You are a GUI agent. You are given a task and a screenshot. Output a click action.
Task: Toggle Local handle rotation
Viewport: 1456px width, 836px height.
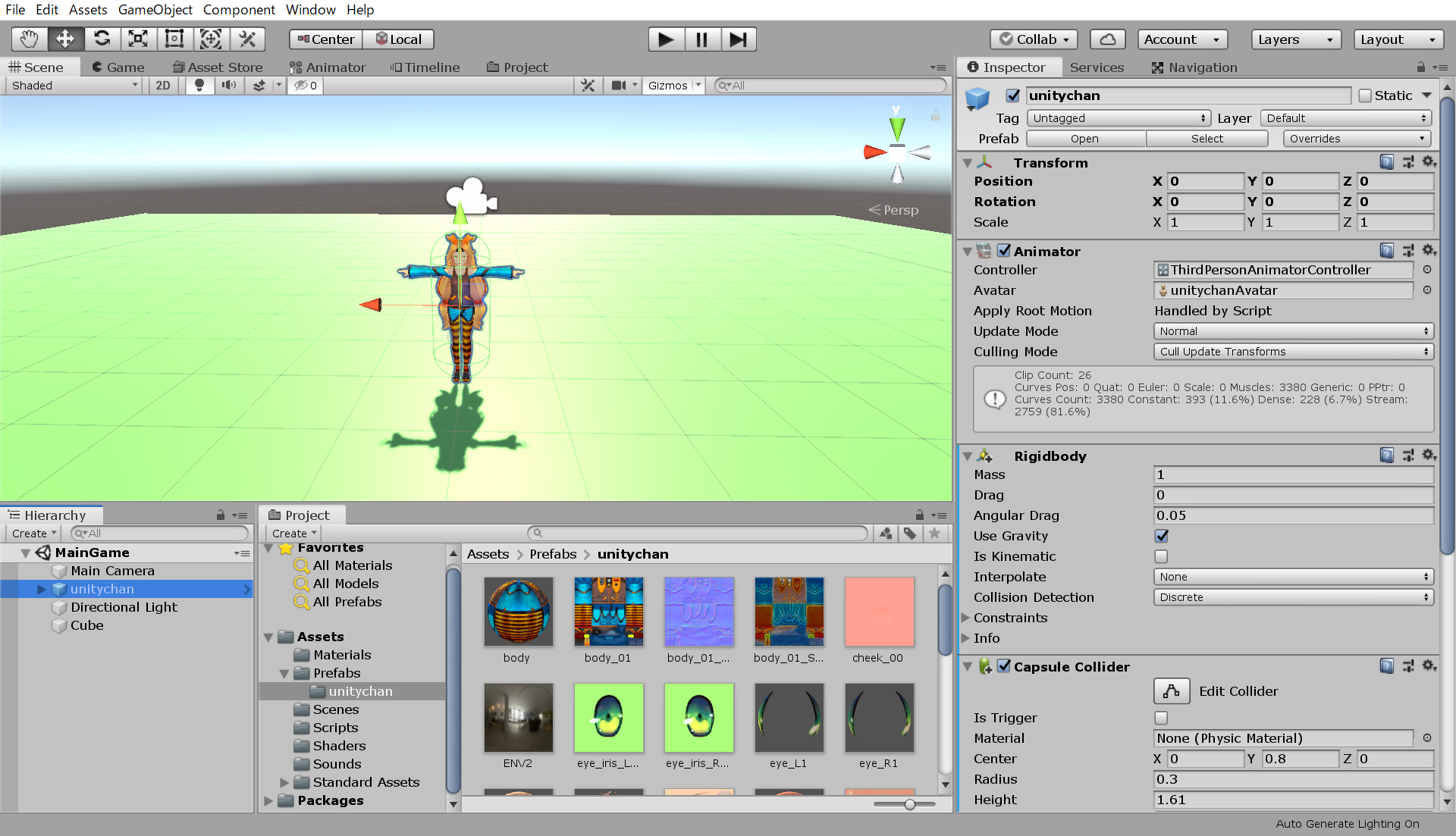click(398, 39)
